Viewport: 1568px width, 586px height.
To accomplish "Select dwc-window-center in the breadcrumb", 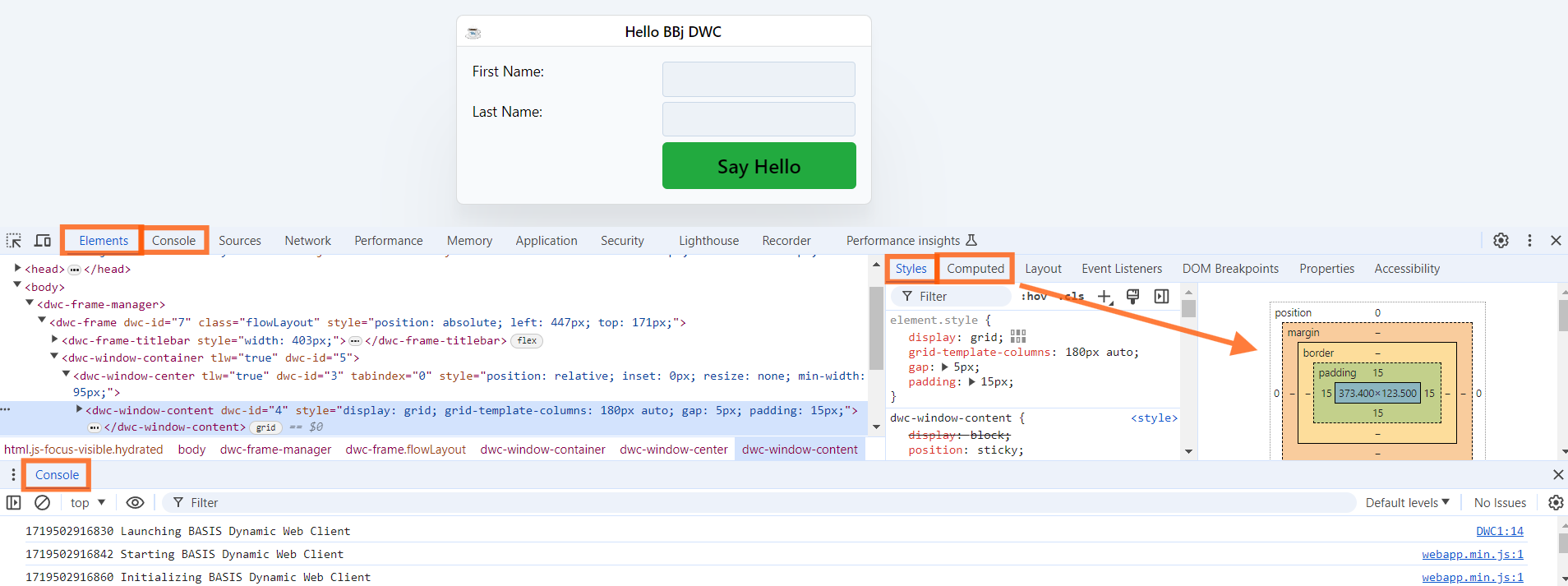I will pos(674,450).
